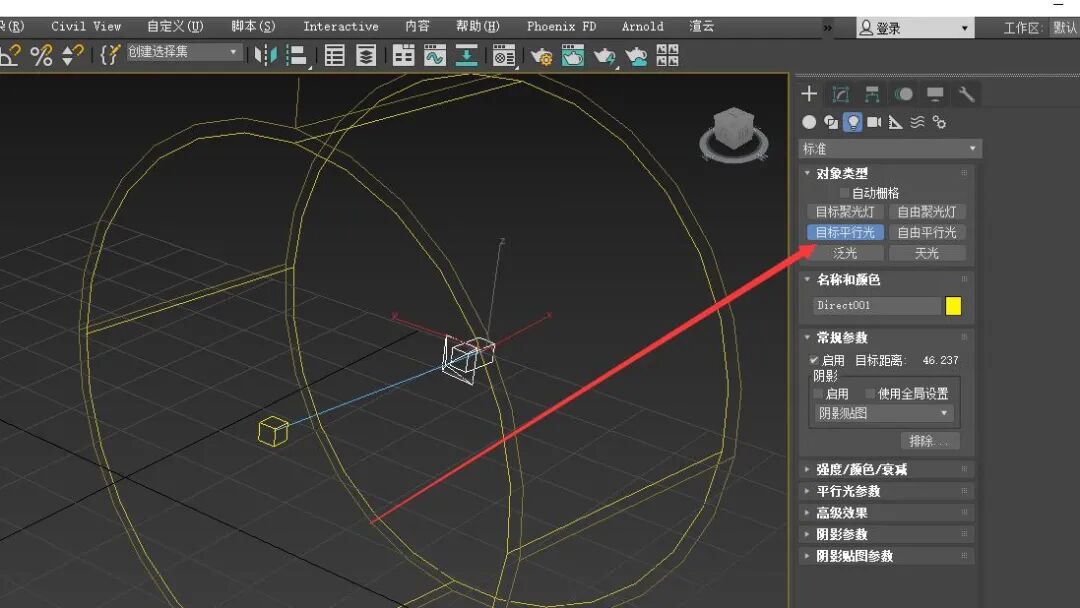
Task: Click the 目标平行光 button
Action: point(845,233)
